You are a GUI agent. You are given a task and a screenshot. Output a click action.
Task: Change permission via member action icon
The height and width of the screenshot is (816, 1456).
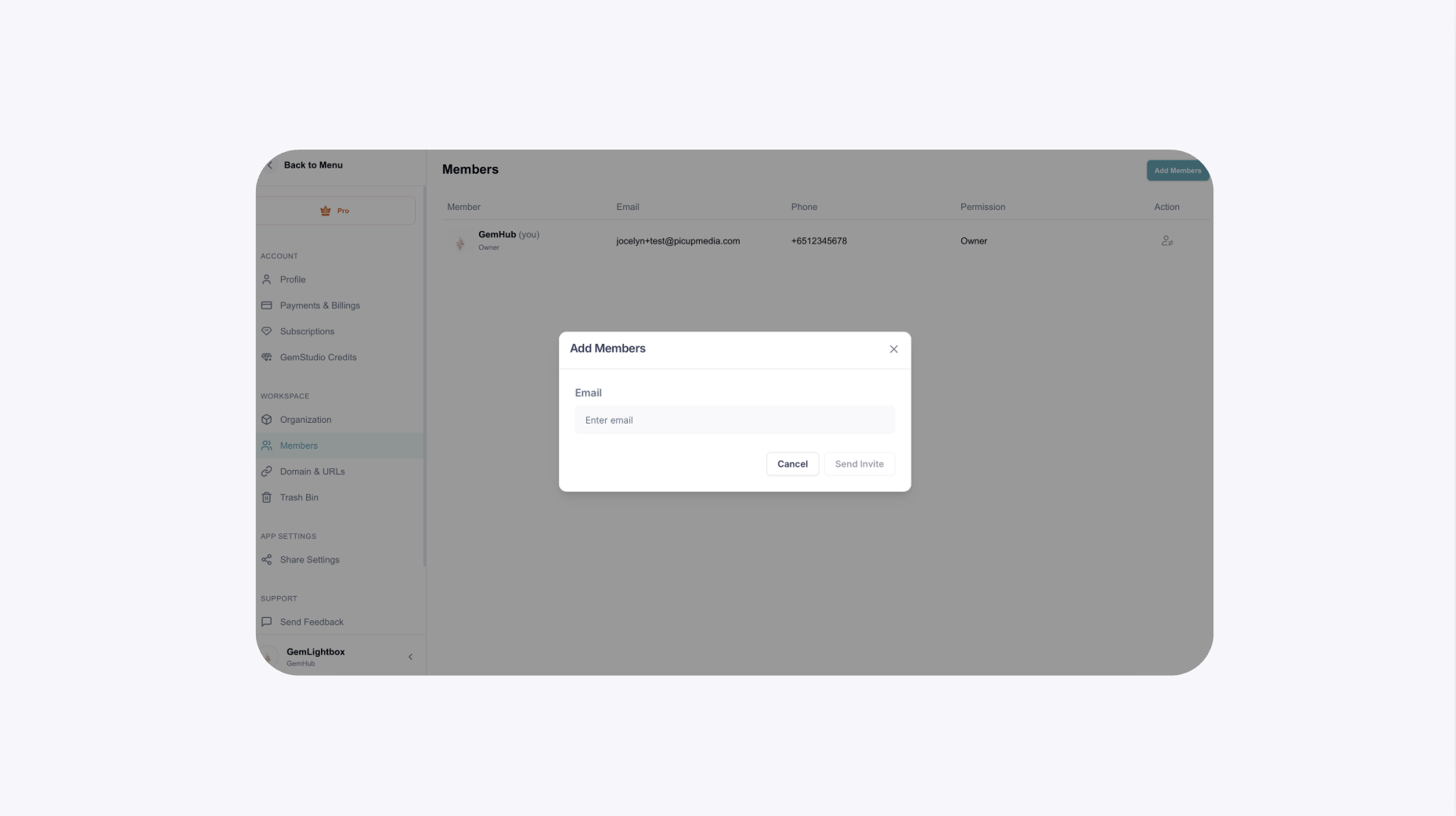[1166, 241]
